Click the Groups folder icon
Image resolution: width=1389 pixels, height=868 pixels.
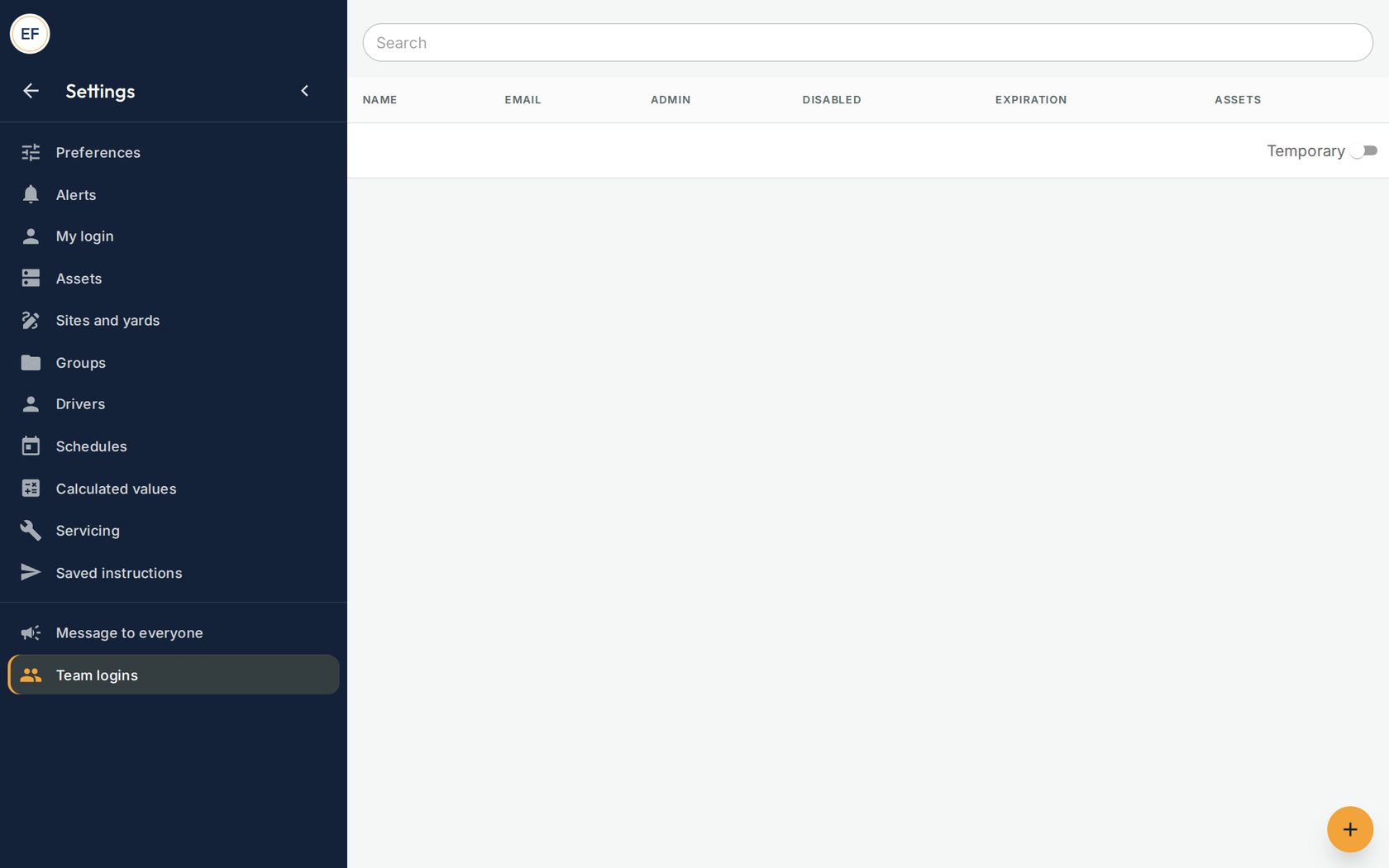(31, 362)
